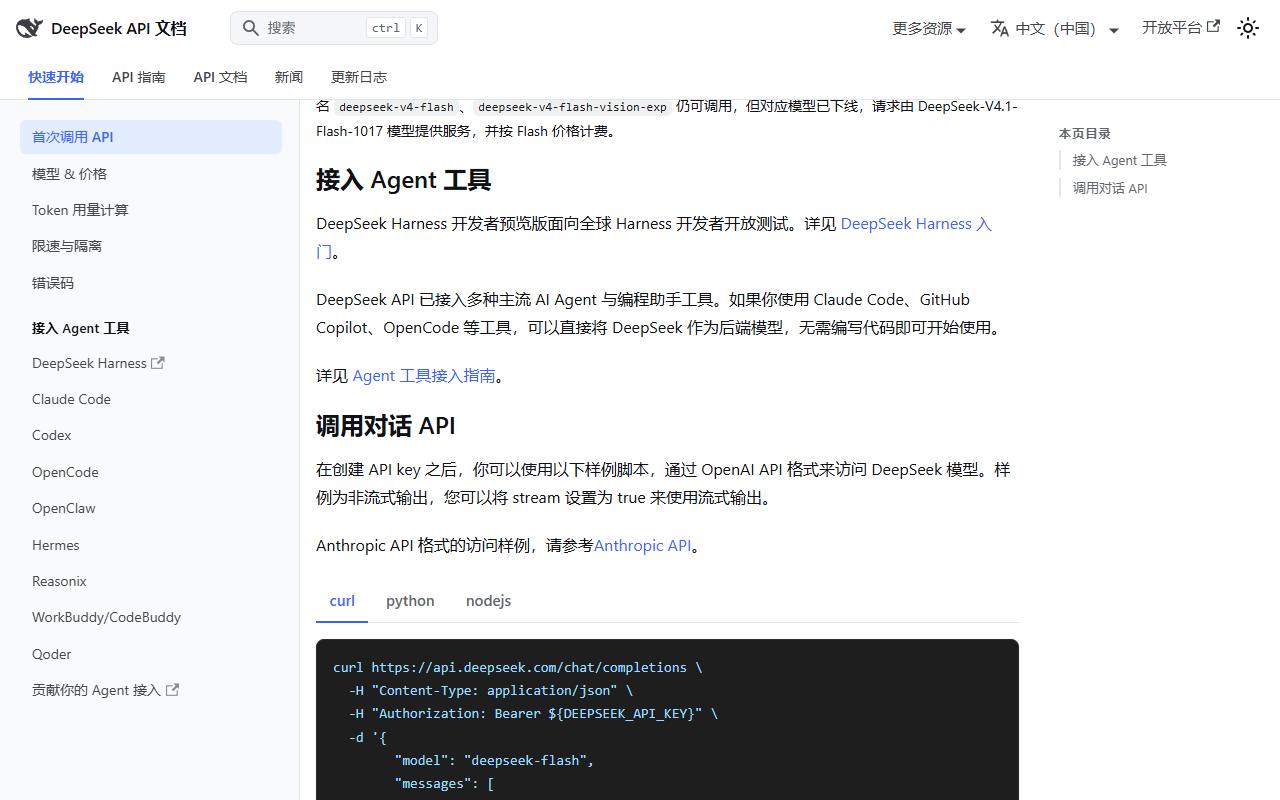This screenshot has width=1280, height=800.
Task: Follow the Agent 工具接入指南 link
Action: (x=424, y=376)
